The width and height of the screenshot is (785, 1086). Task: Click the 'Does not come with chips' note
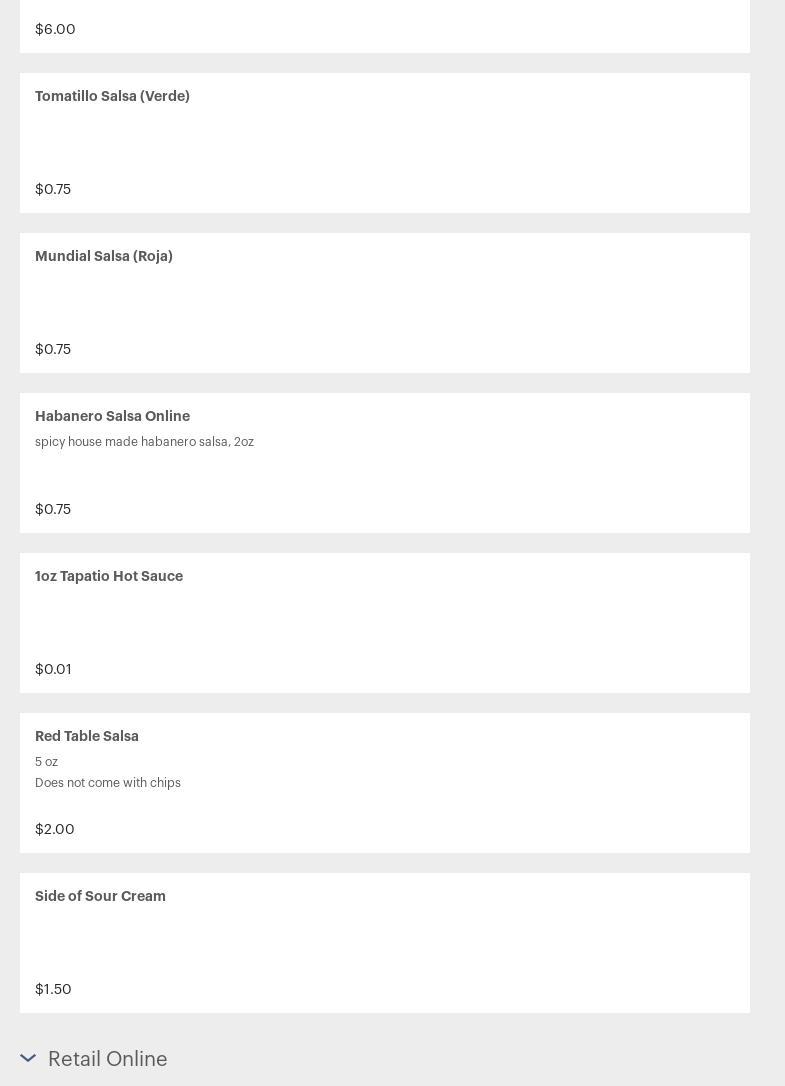coord(108,782)
